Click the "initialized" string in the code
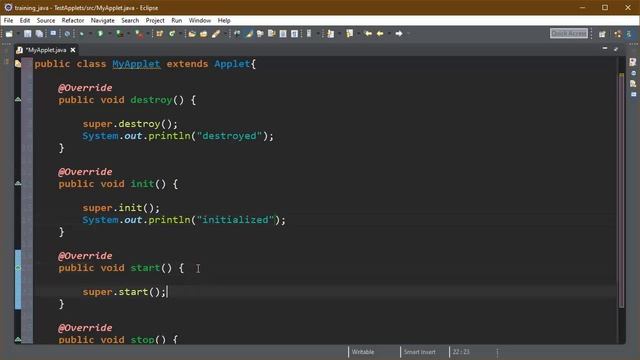The width and height of the screenshot is (640, 360). pos(236,220)
